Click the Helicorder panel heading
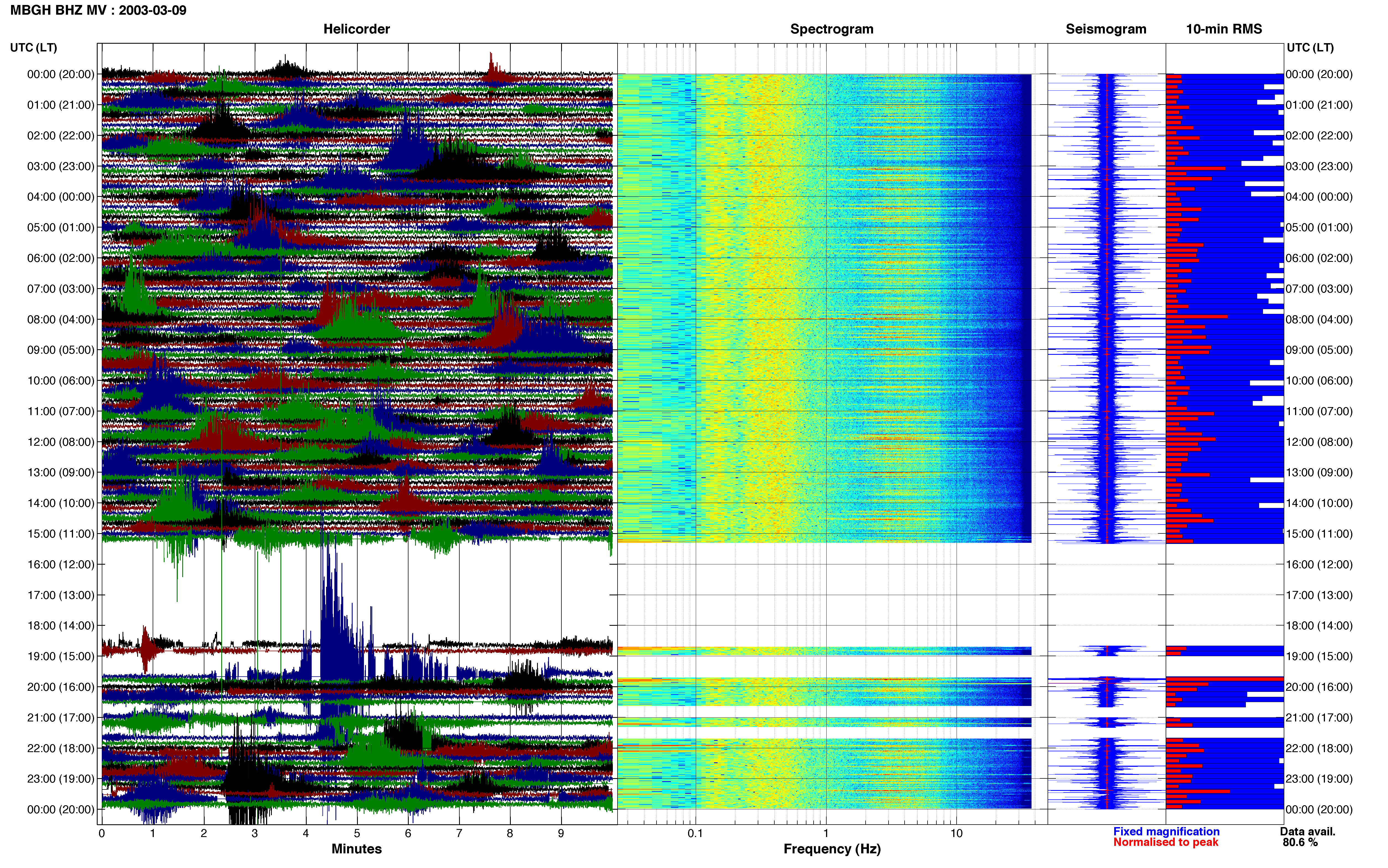 (x=356, y=29)
